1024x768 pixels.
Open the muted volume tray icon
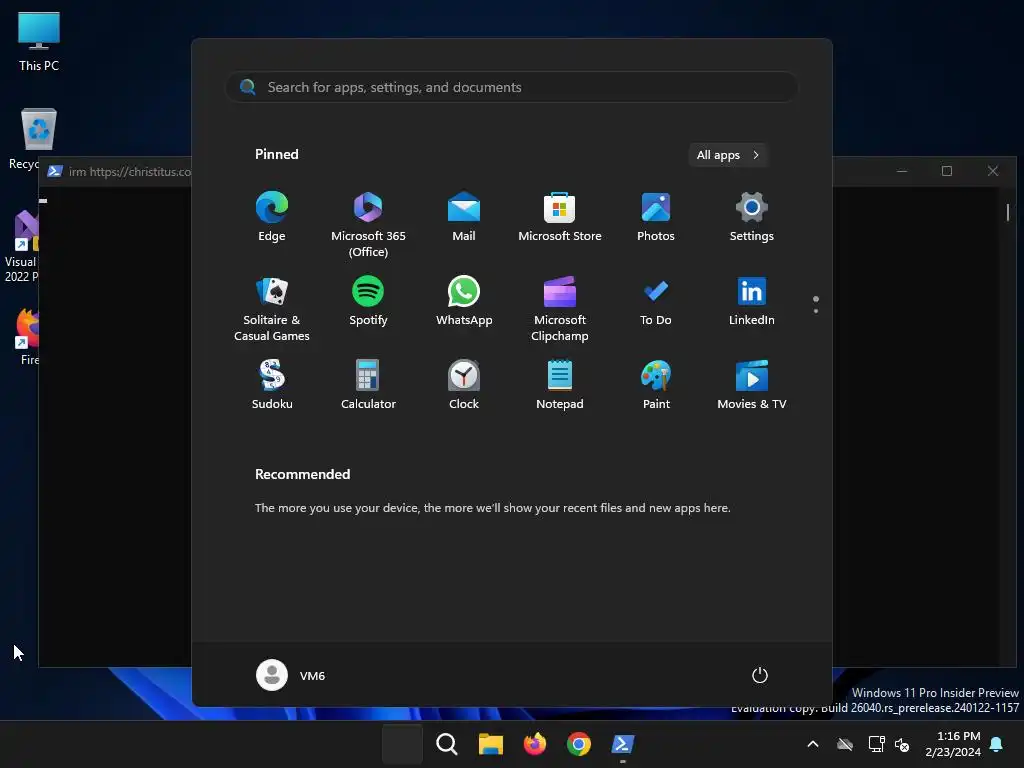coord(902,744)
